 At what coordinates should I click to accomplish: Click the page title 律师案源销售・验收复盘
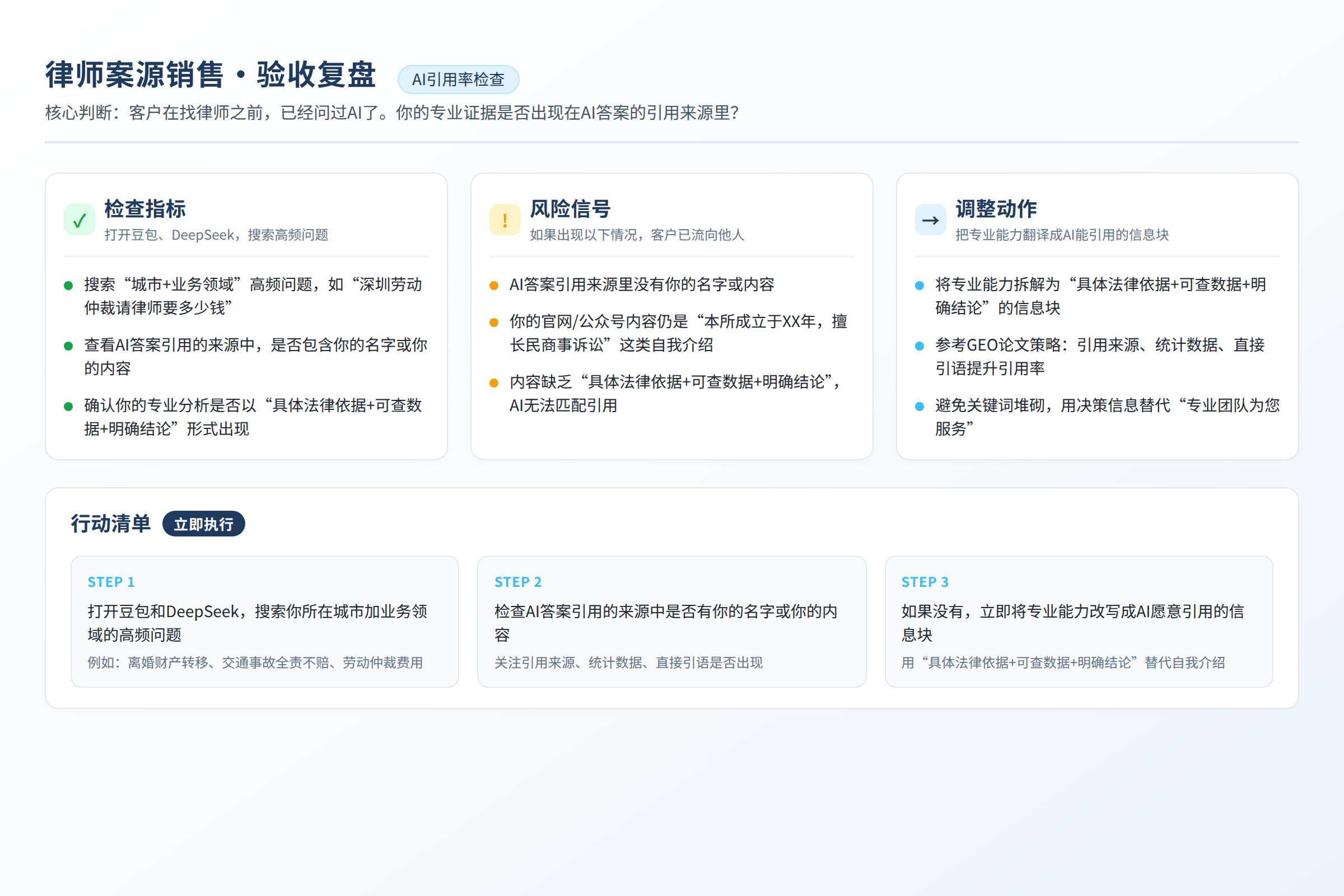[x=211, y=75]
